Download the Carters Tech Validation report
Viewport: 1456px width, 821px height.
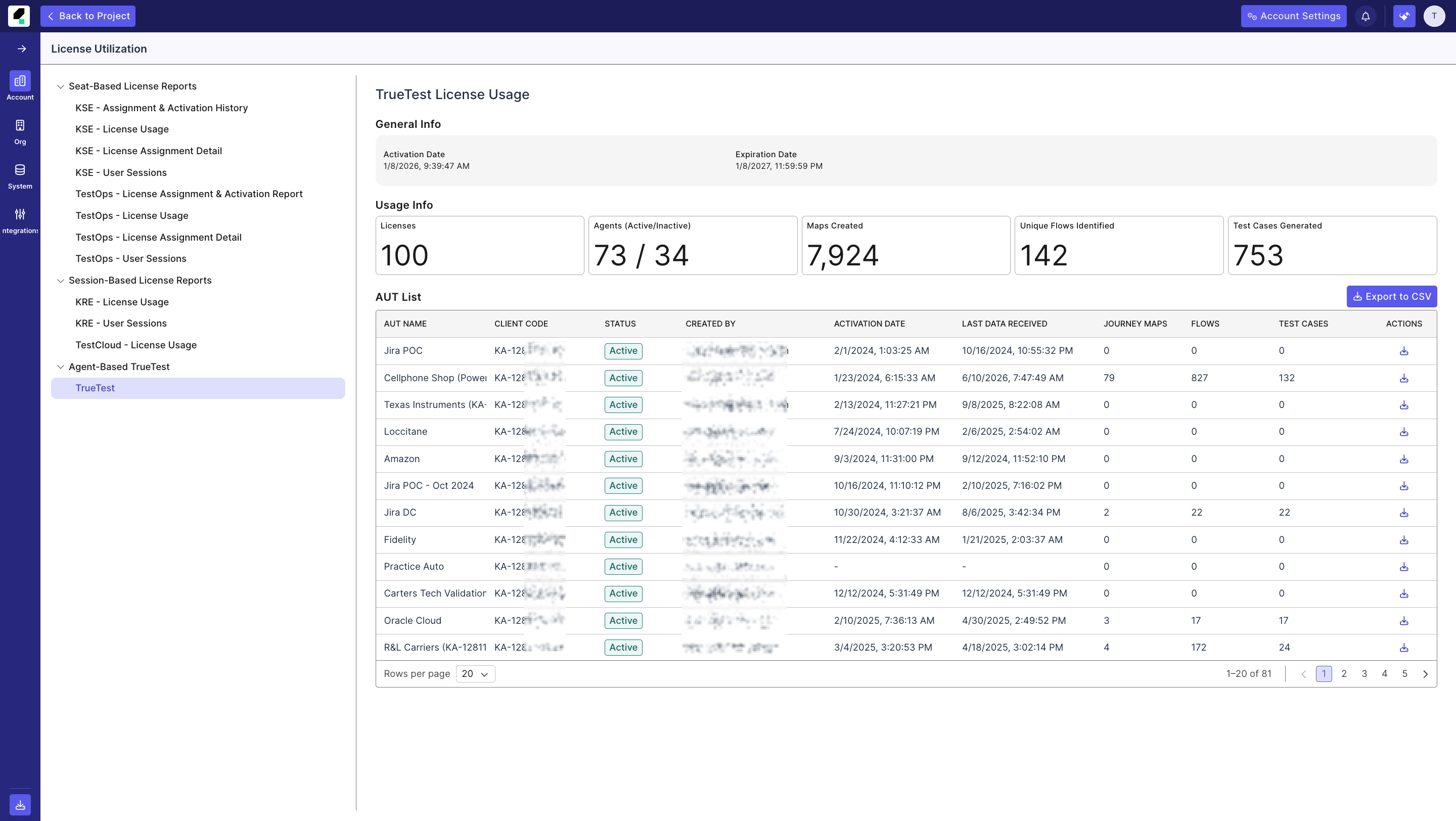(1403, 594)
